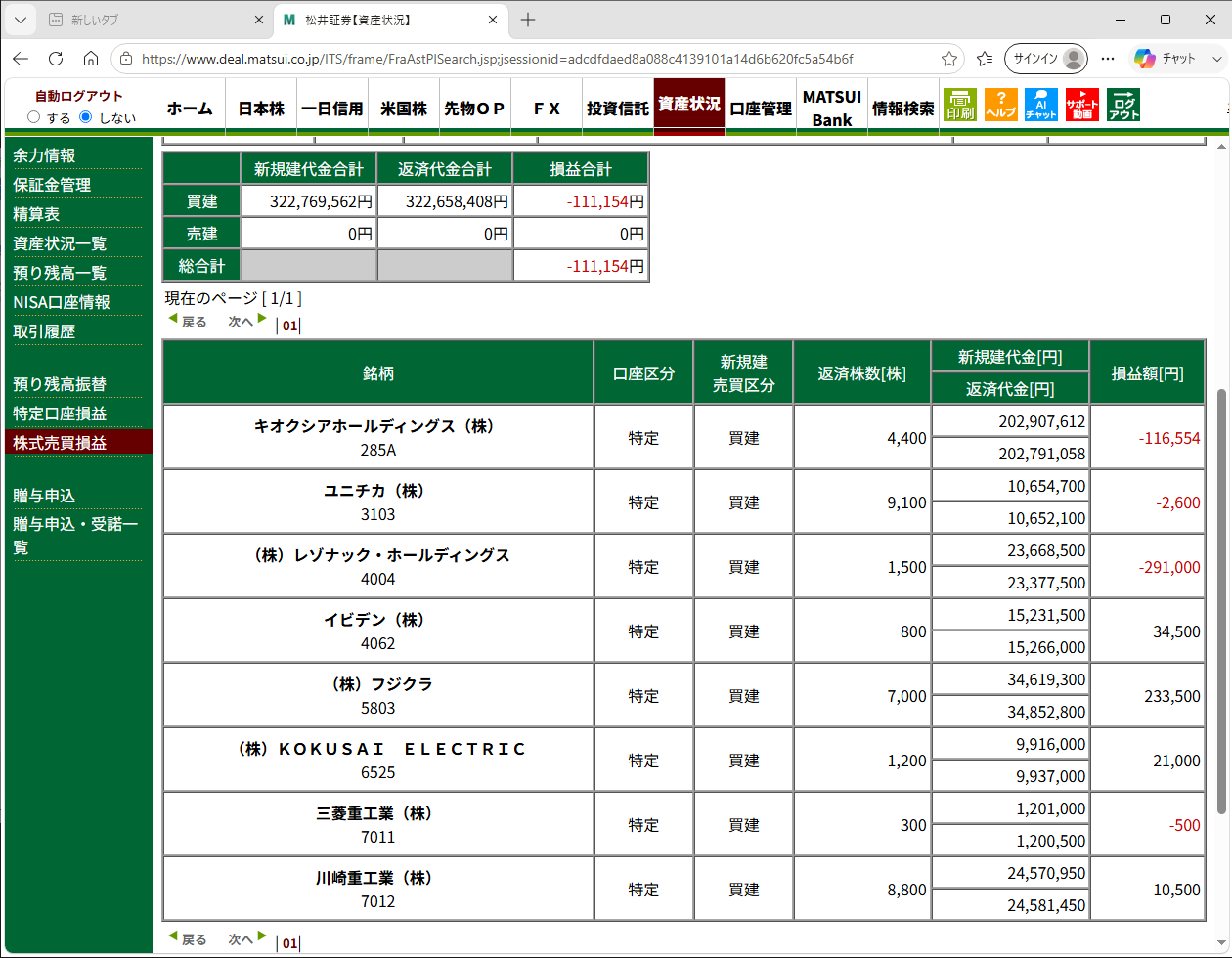The height and width of the screenshot is (958, 1232).
Task: Open the ホーム menu
Action: click(190, 108)
